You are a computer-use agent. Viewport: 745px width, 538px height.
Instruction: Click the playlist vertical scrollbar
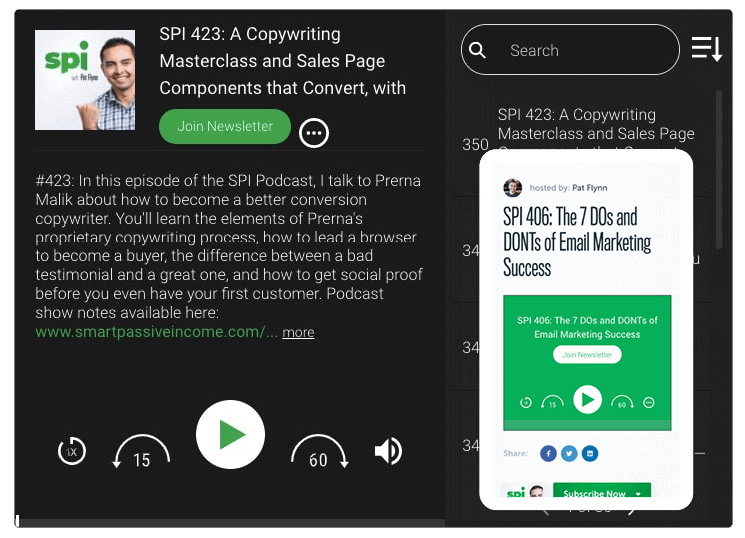coord(719,169)
